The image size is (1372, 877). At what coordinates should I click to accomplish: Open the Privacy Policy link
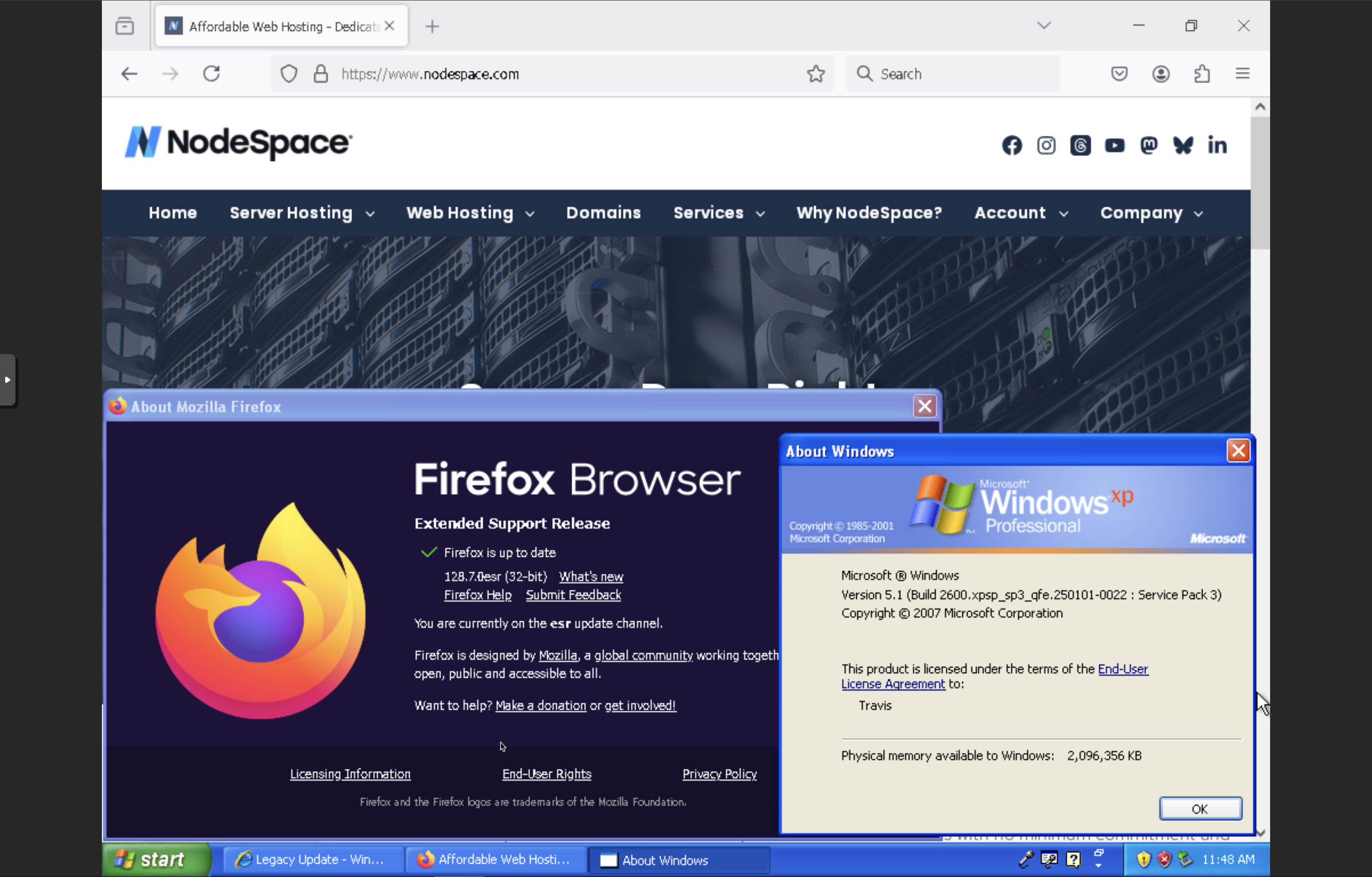(x=719, y=774)
